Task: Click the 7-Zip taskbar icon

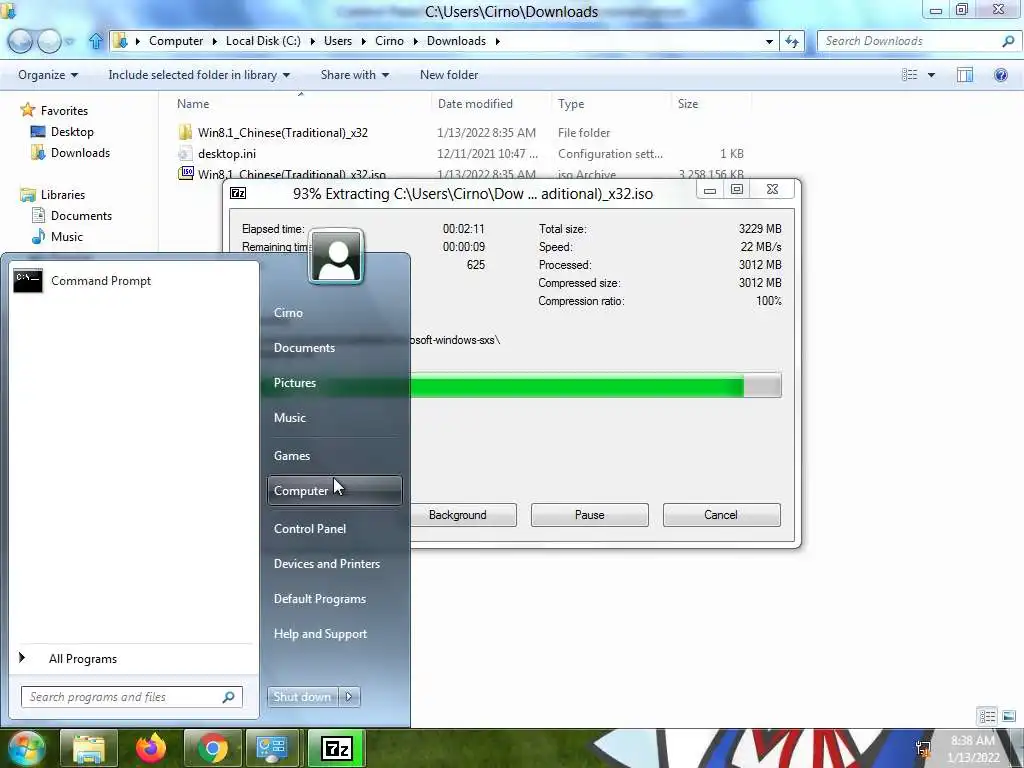Action: [x=336, y=748]
